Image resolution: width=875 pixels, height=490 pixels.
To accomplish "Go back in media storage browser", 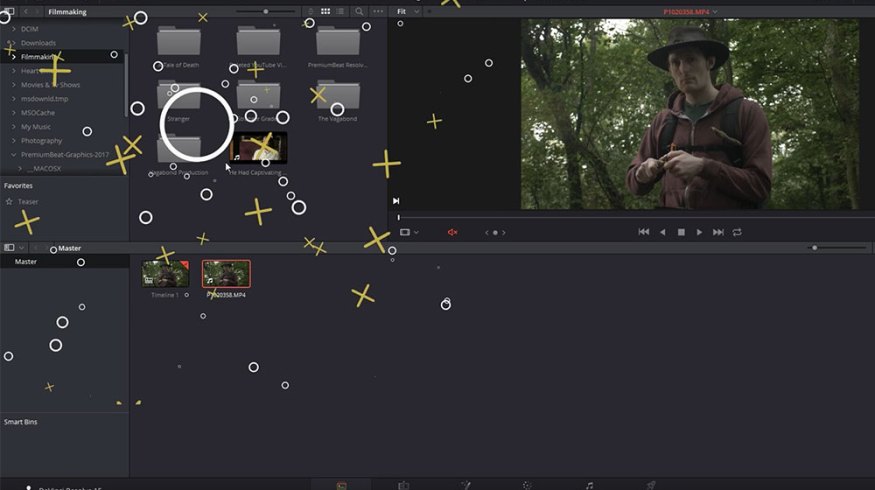I will (x=26, y=12).
